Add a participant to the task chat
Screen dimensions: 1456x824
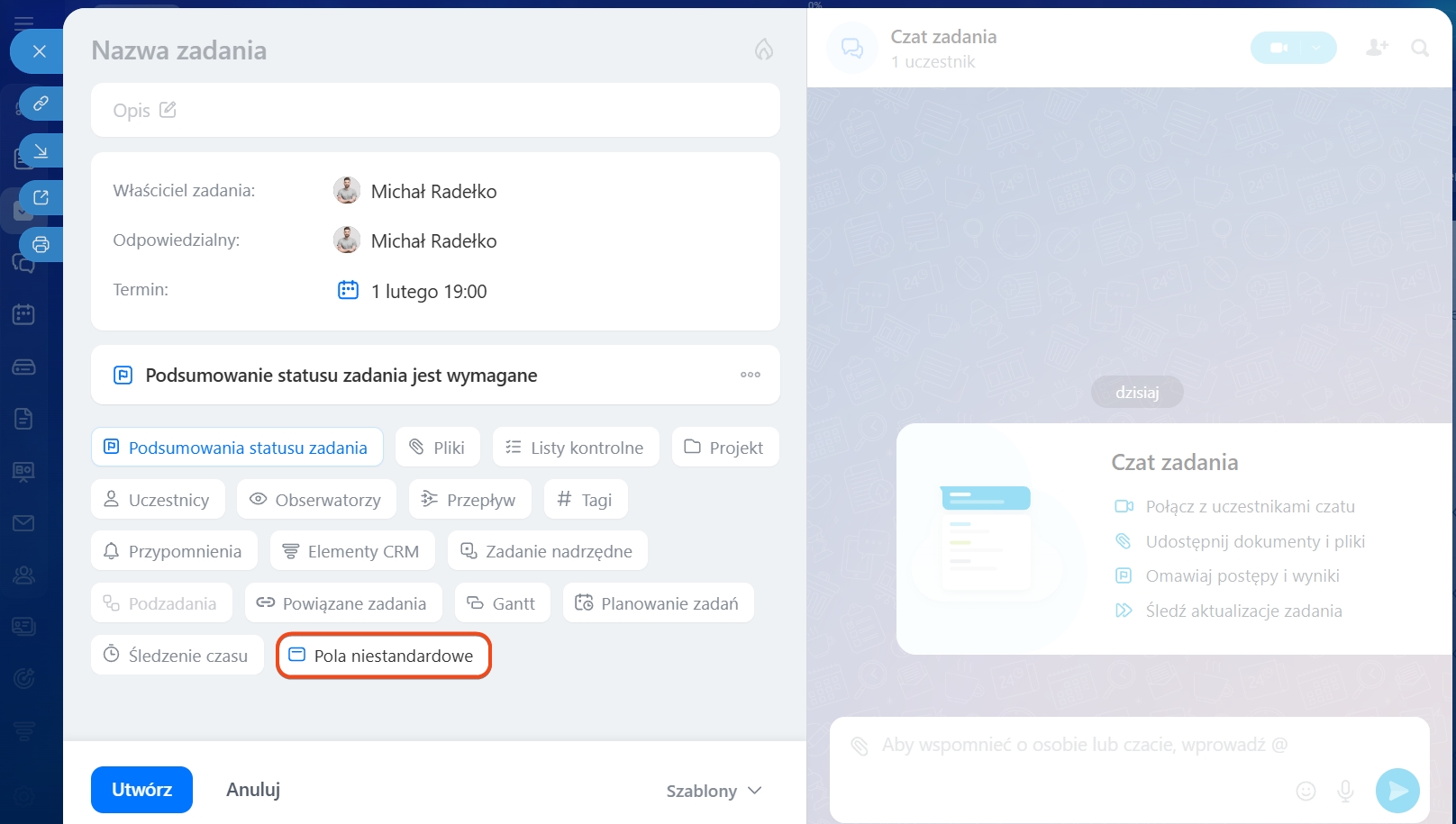(1377, 48)
